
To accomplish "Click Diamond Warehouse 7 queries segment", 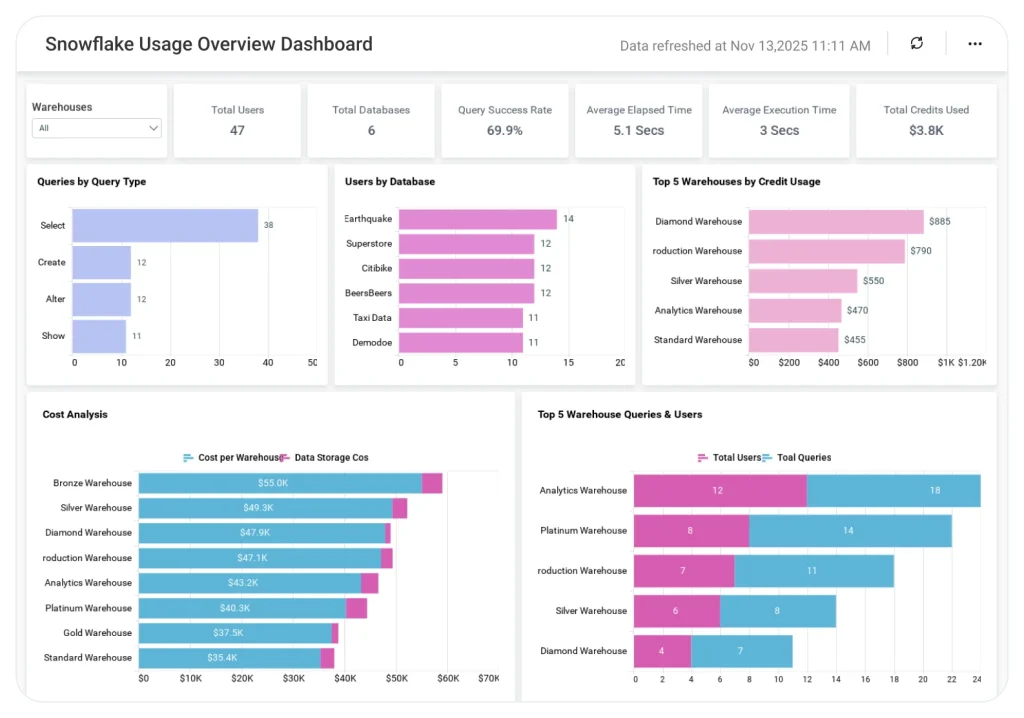I will (x=742, y=651).
